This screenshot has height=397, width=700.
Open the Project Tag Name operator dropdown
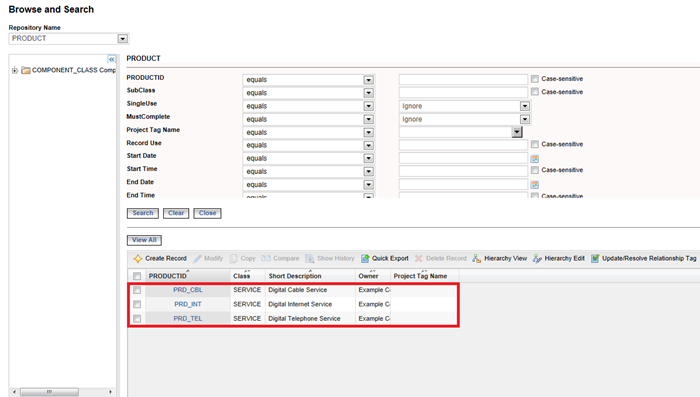tap(368, 133)
